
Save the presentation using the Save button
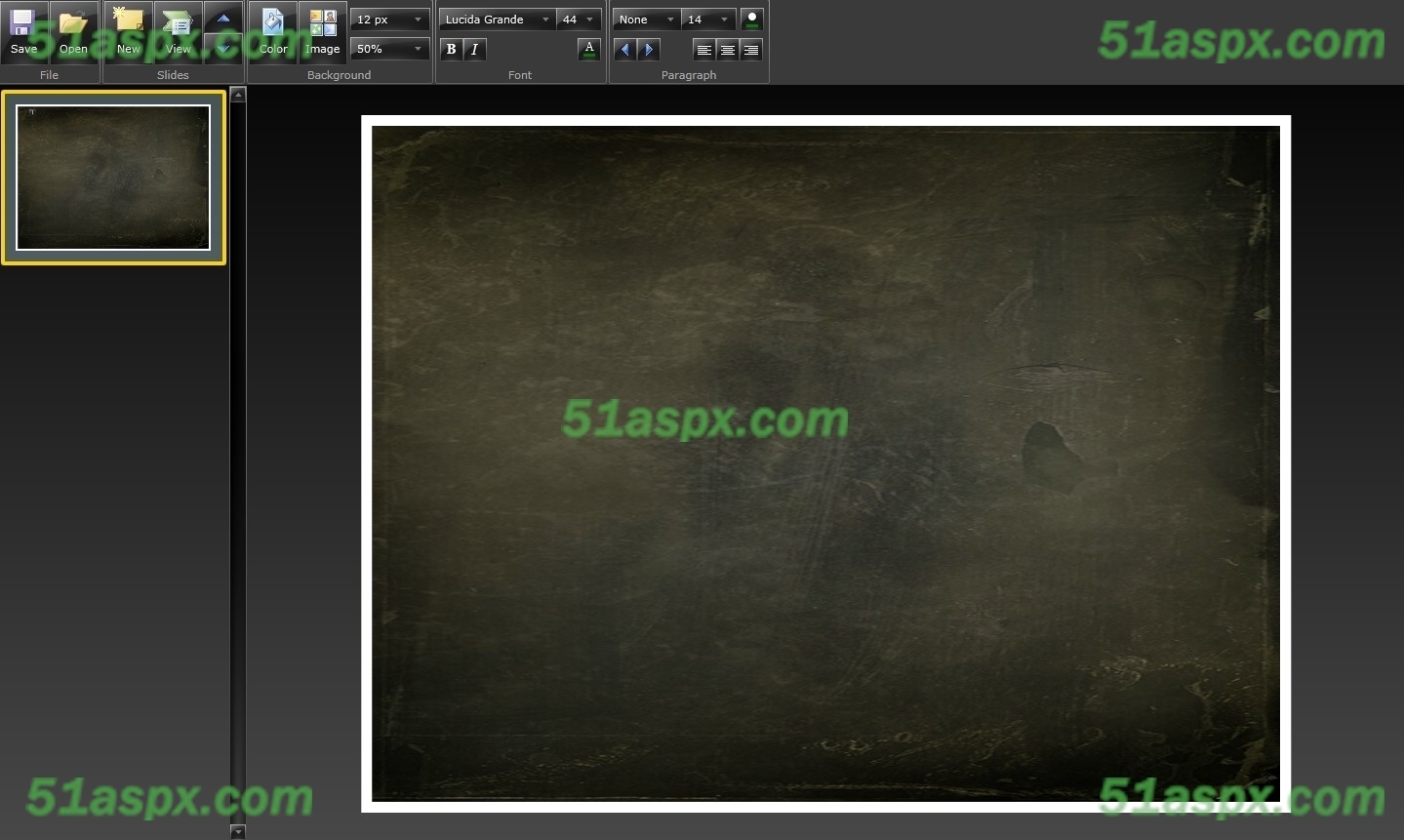[x=24, y=33]
